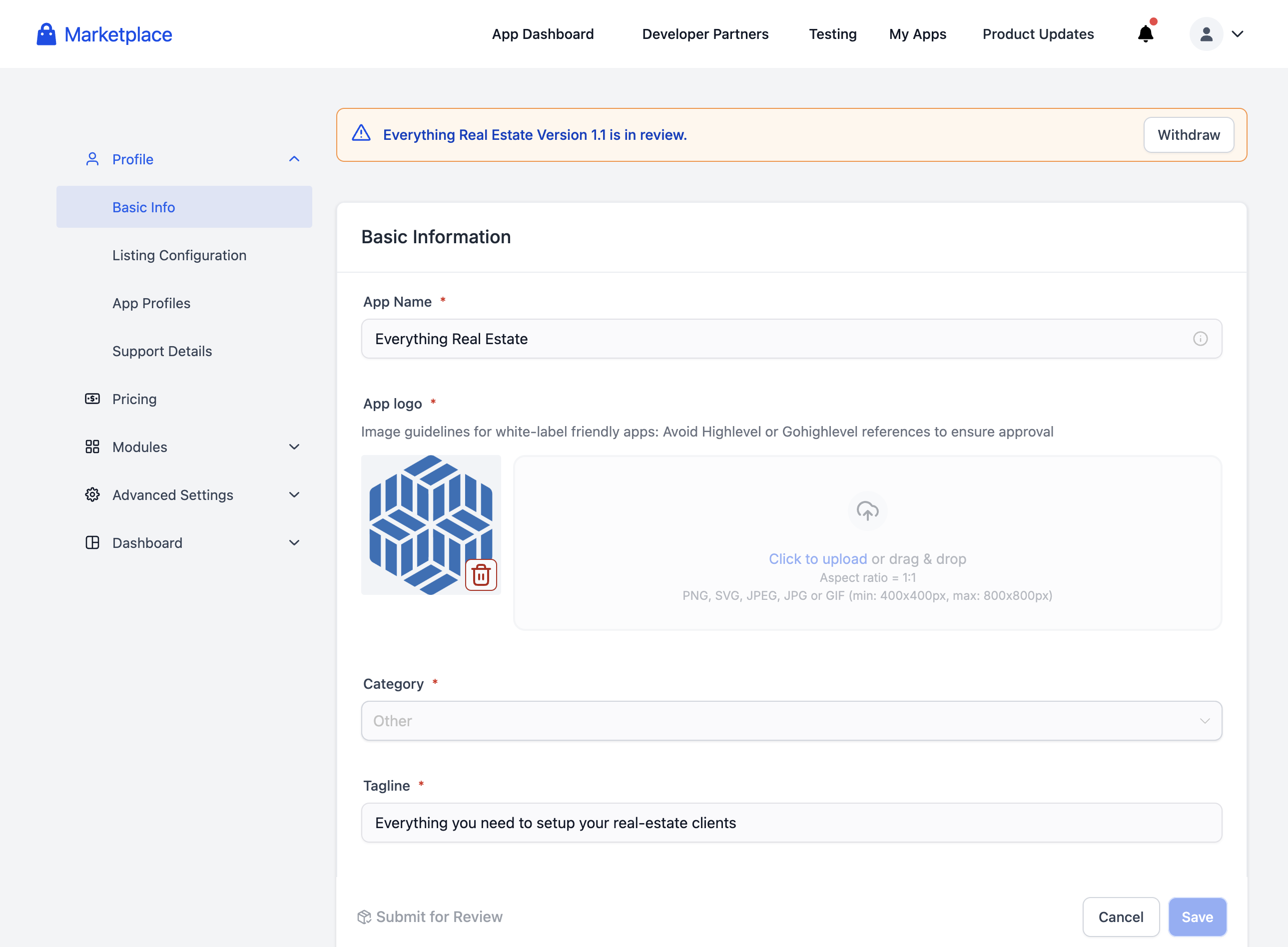Go to Developer Partners
This screenshot has height=947, width=1288.
pos(705,34)
